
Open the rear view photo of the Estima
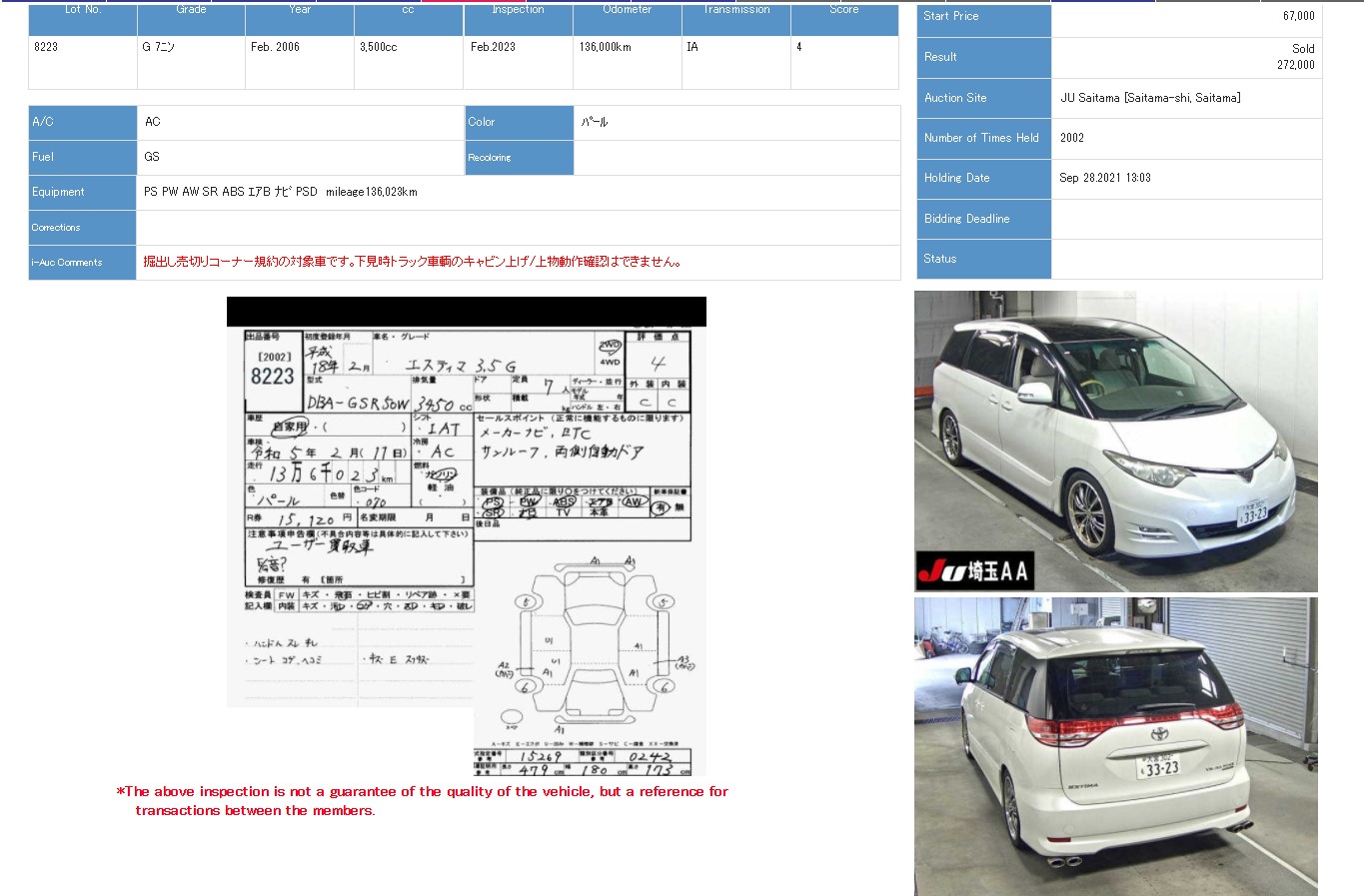point(1115,745)
